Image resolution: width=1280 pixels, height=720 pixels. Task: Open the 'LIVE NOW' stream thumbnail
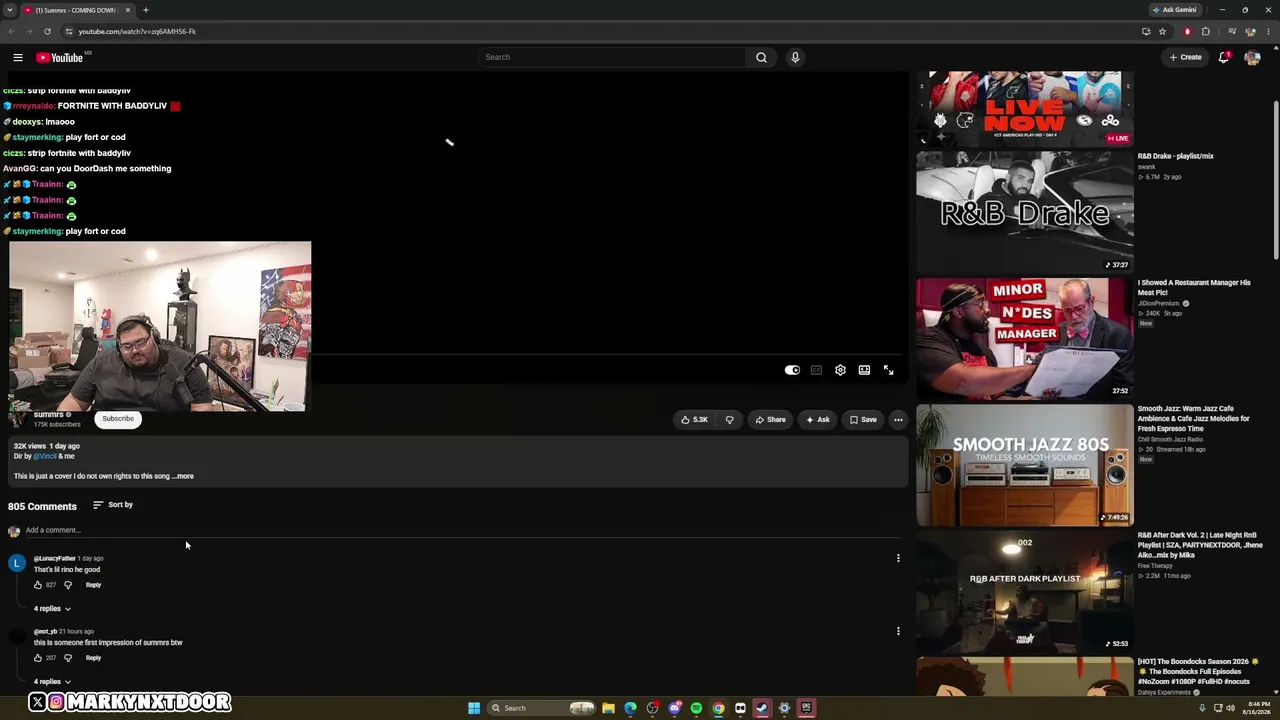[x=1025, y=108]
